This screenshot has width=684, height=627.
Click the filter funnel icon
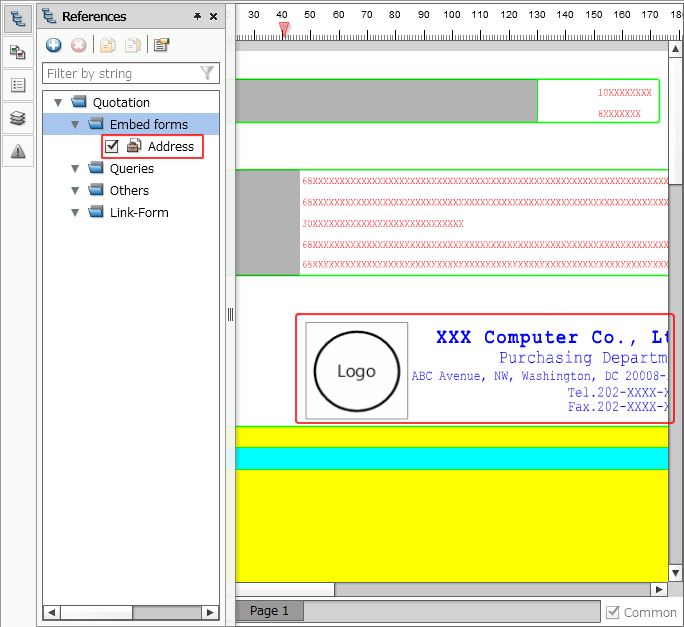207,73
